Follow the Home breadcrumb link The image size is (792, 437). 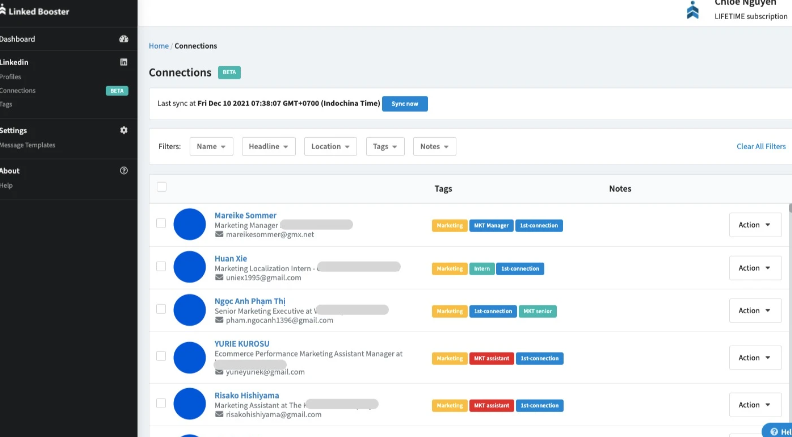(159, 46)
